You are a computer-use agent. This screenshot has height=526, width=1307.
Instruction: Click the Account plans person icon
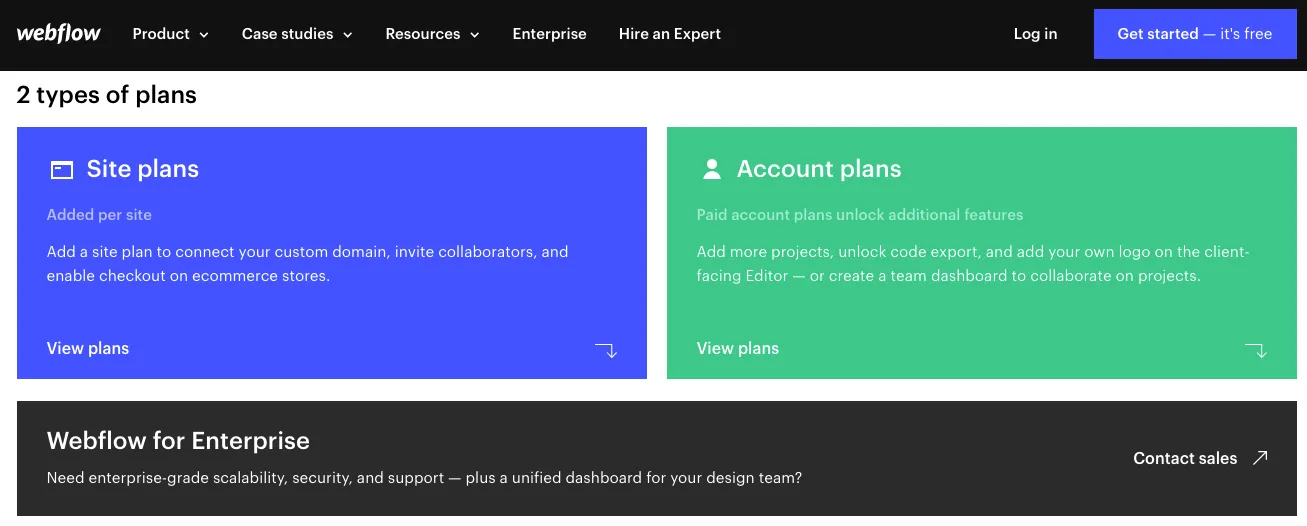coord(712,169)
